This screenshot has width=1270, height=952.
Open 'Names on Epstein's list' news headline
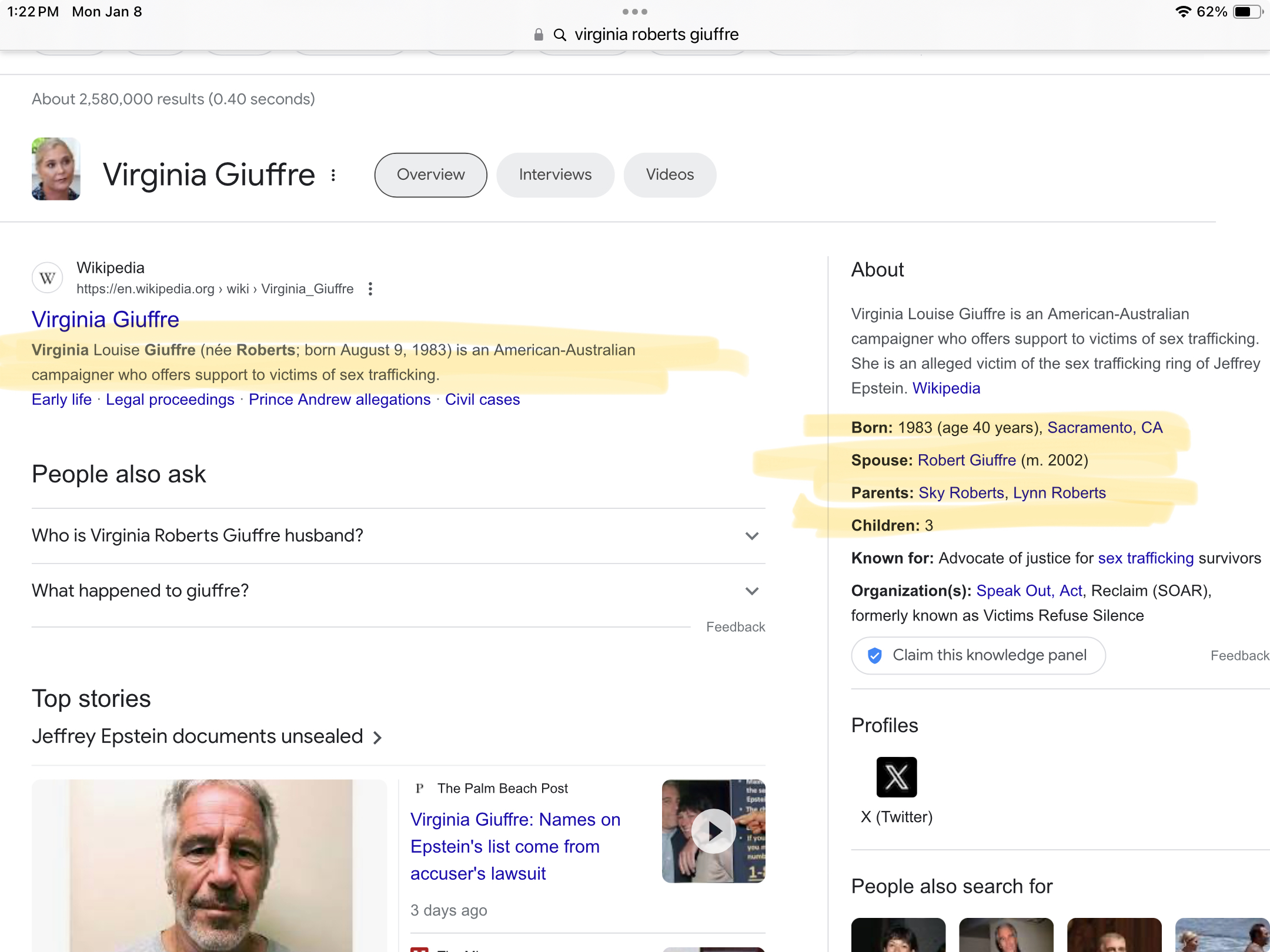click(x=516, y=846)
